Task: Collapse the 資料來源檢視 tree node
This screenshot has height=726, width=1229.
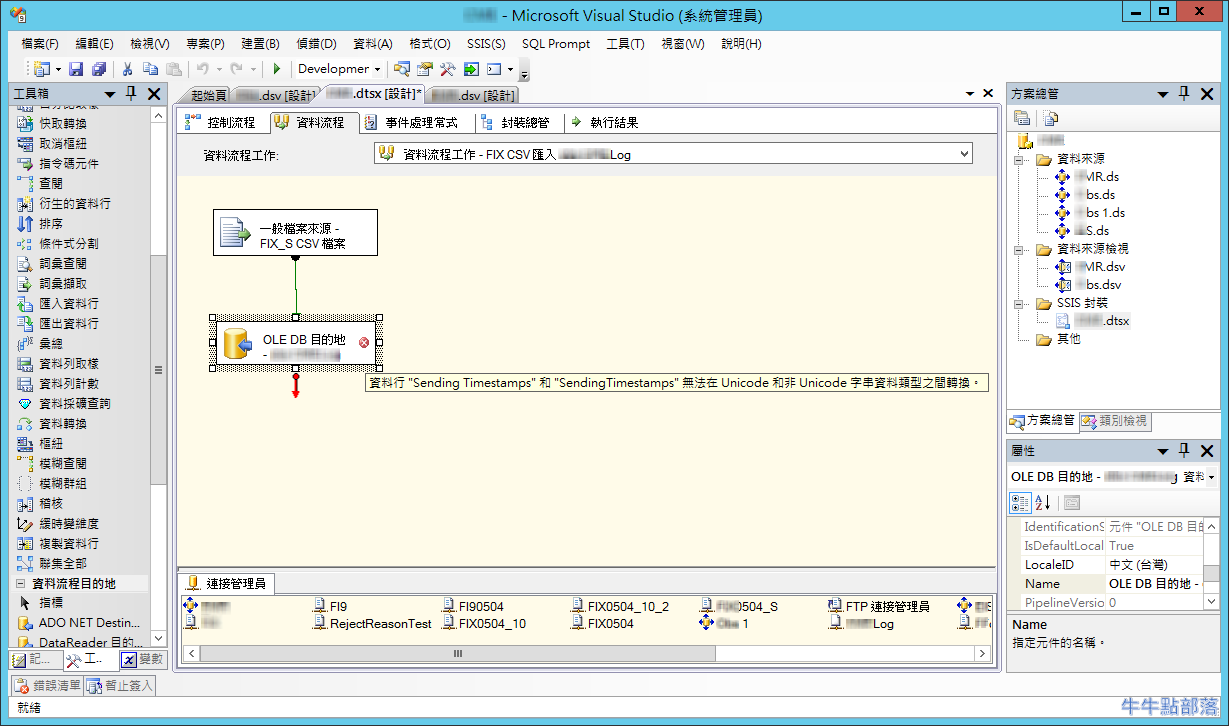Action: (1020, 249)
